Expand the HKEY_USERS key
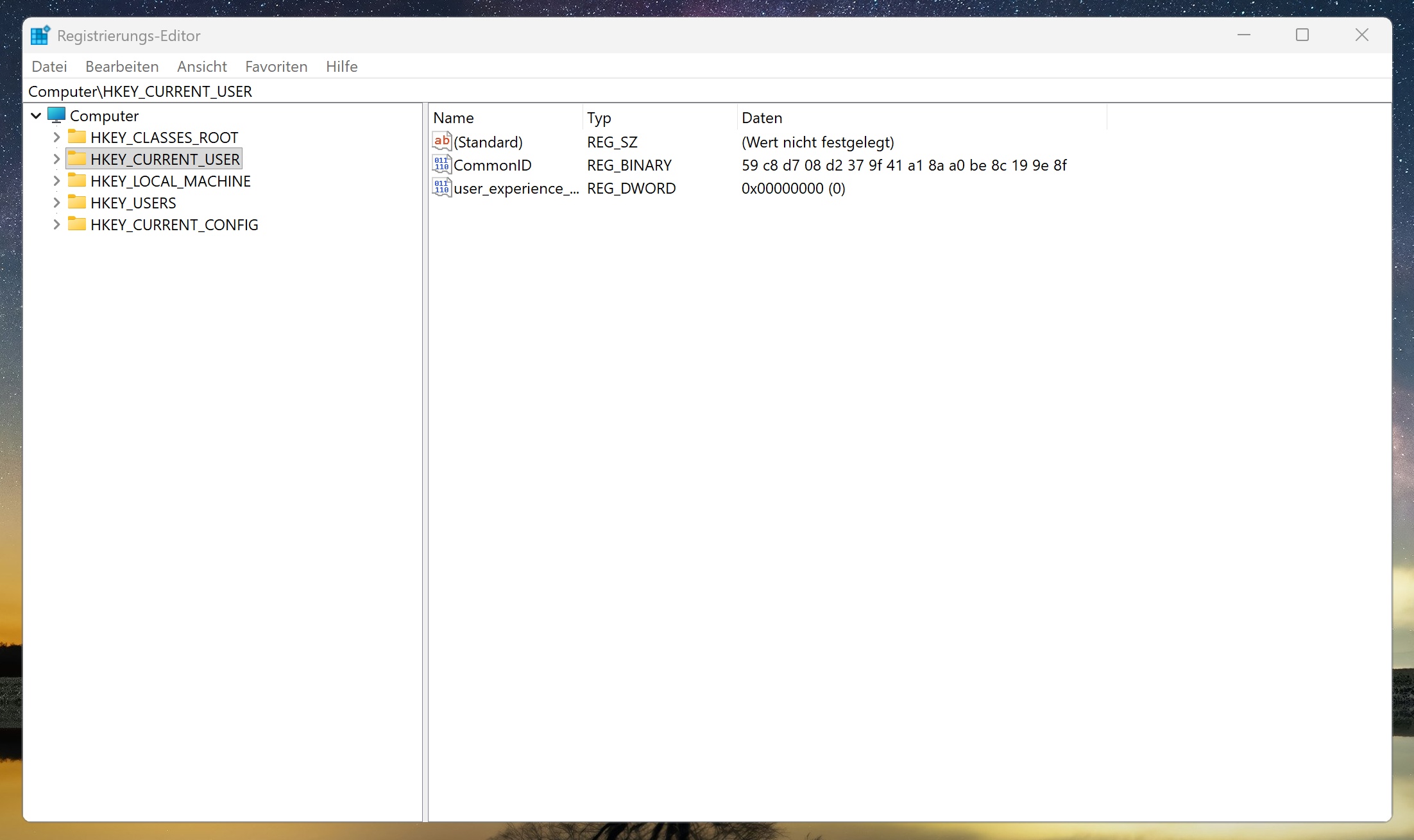The image size is (1414, 840). tap(56, 203)
